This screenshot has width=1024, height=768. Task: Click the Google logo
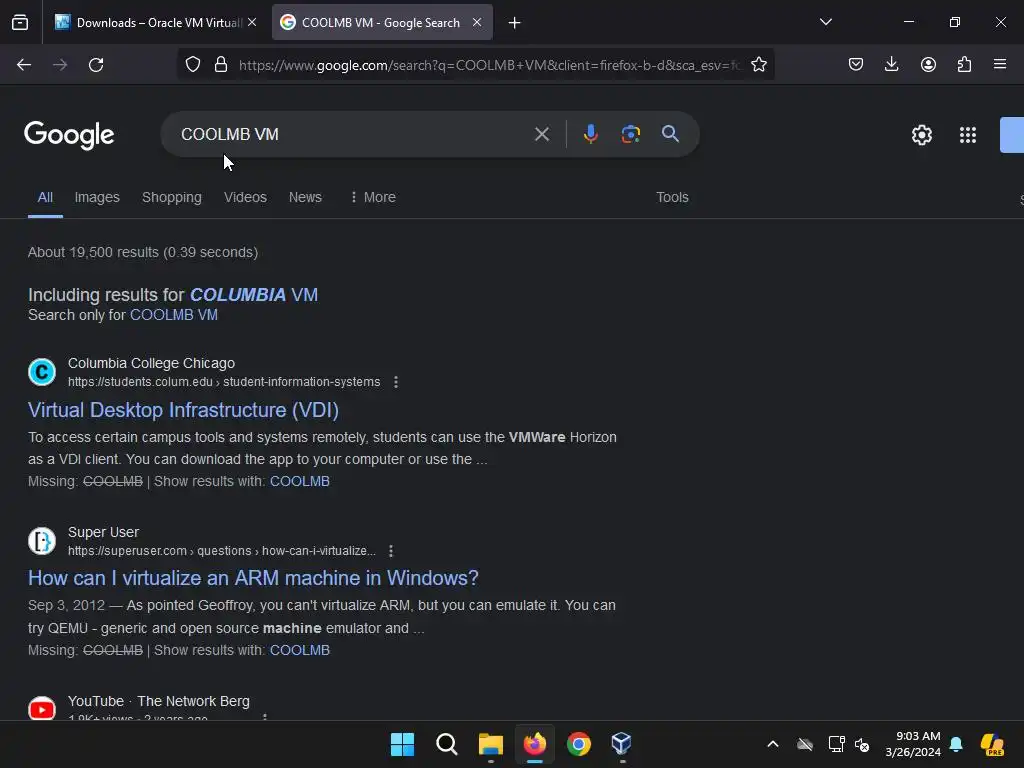(x=69, y=135)
